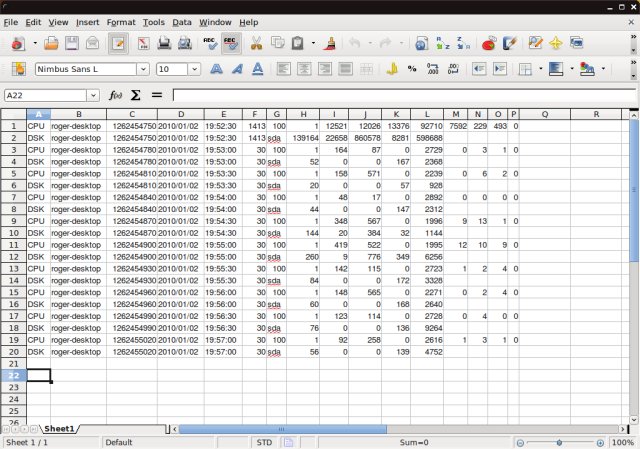This screenshot has height=449, width=640.
Task: Click the Cut scissors icon
Action: [x=256, y=43]
